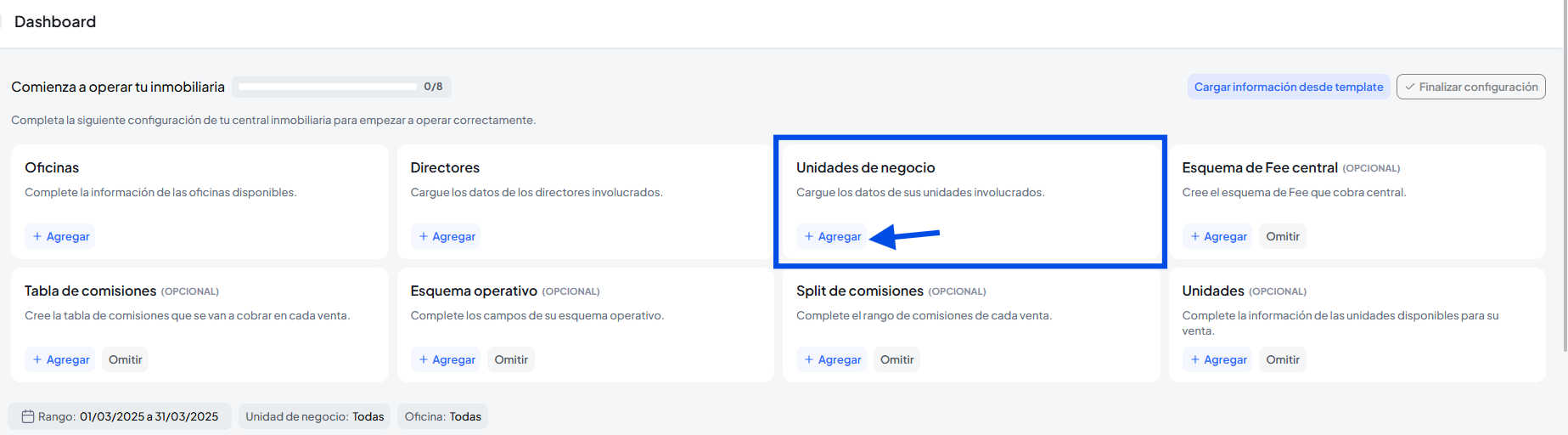Click Agregar in the Oficinas card

coord(60,236)
